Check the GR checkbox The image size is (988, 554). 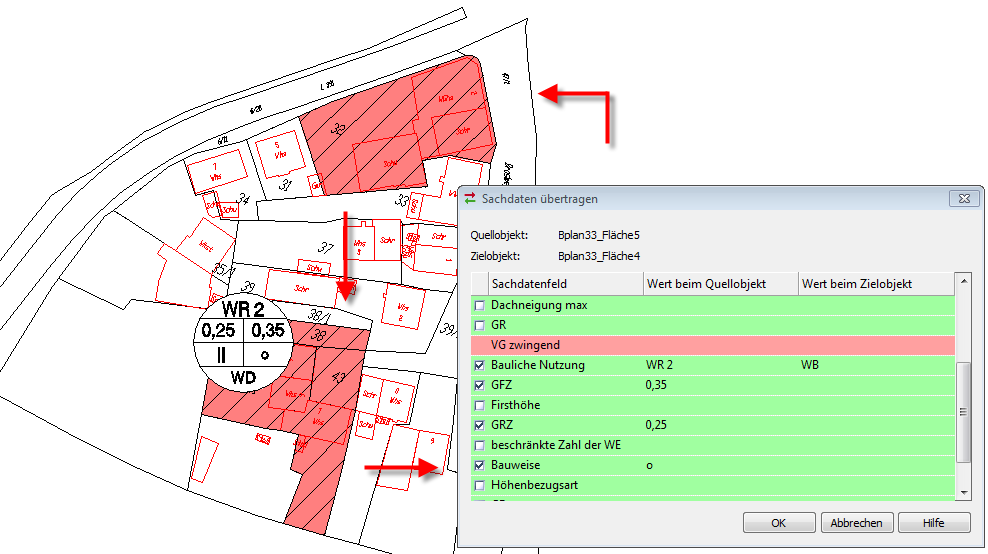coord(479,325)
